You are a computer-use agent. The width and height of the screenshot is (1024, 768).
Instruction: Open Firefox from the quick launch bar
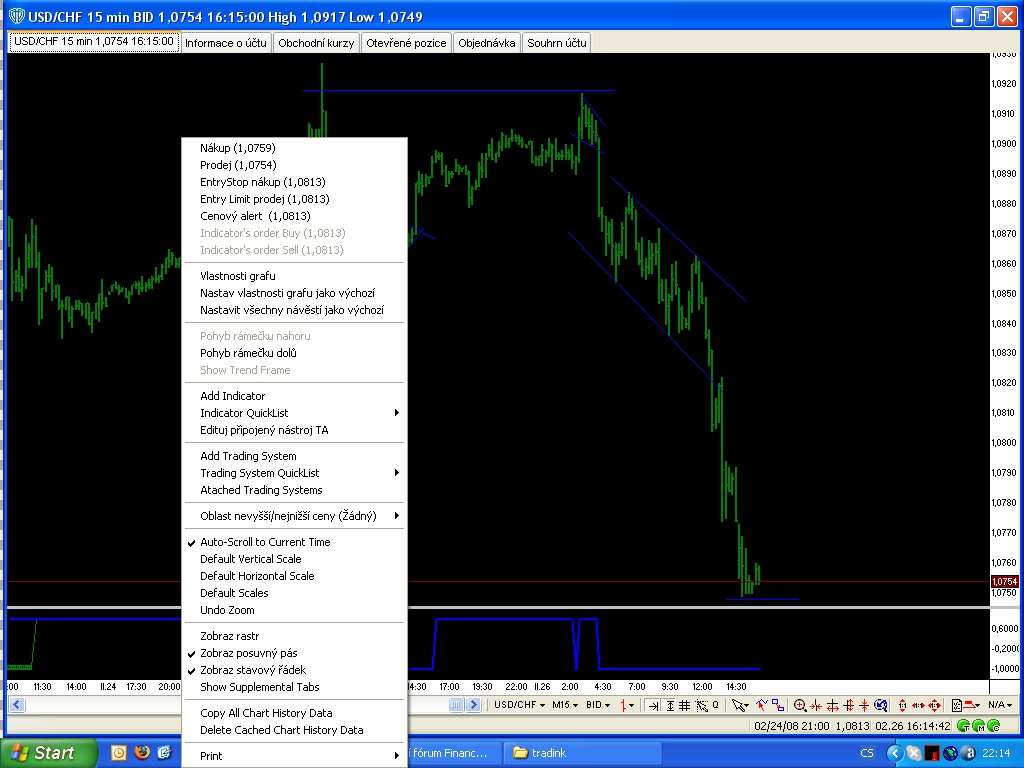point(142,753)
